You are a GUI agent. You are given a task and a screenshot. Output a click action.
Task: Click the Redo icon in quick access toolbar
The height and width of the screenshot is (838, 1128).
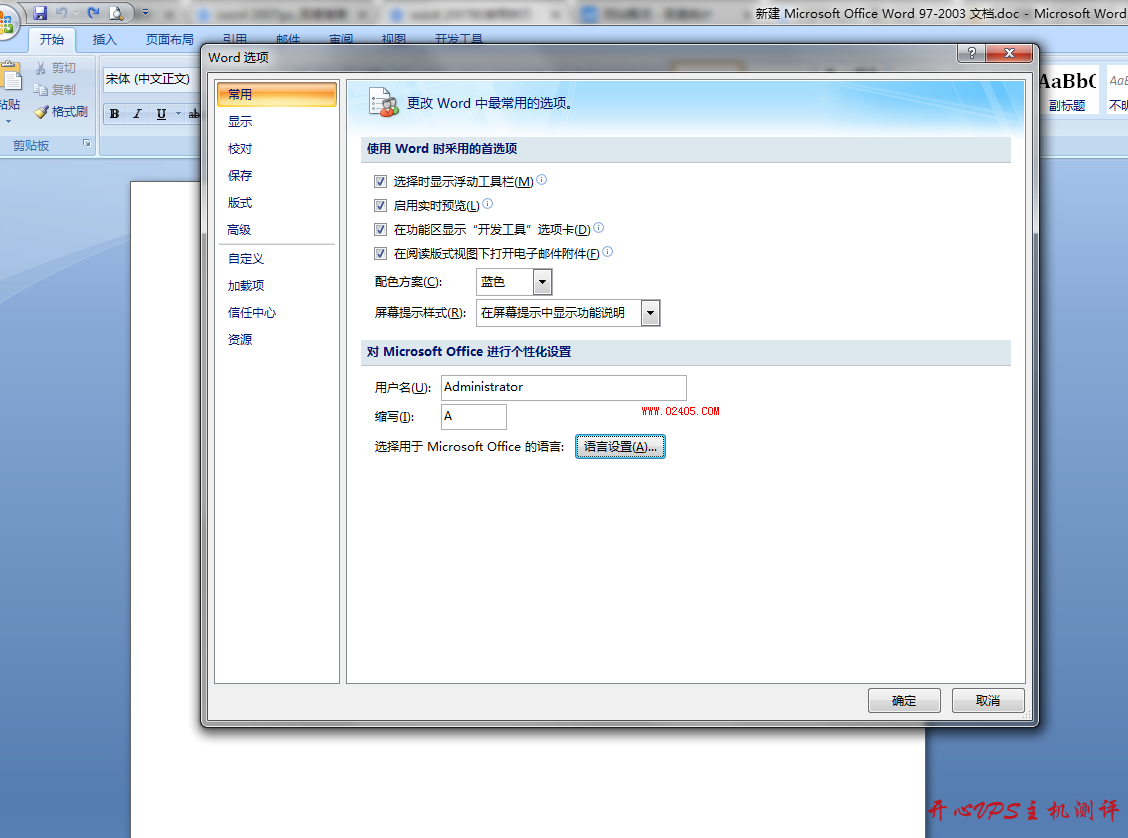(93, 12)
